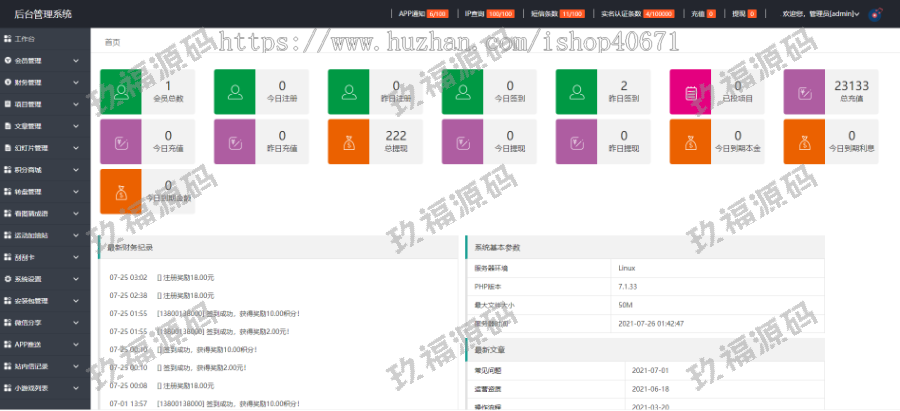900x411 pixels.
Task: Click the APP通知 counter in header
Action: [422, 15]
